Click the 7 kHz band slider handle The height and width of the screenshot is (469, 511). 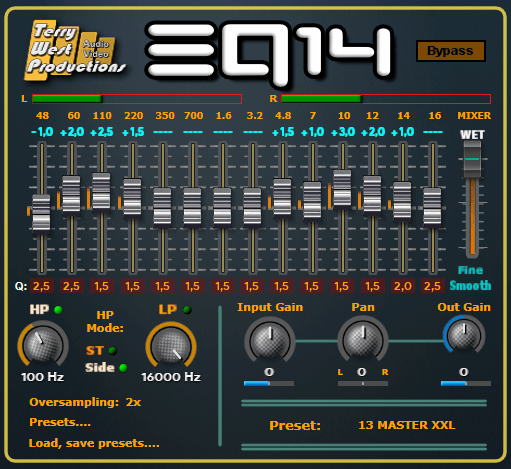(312, 201)
